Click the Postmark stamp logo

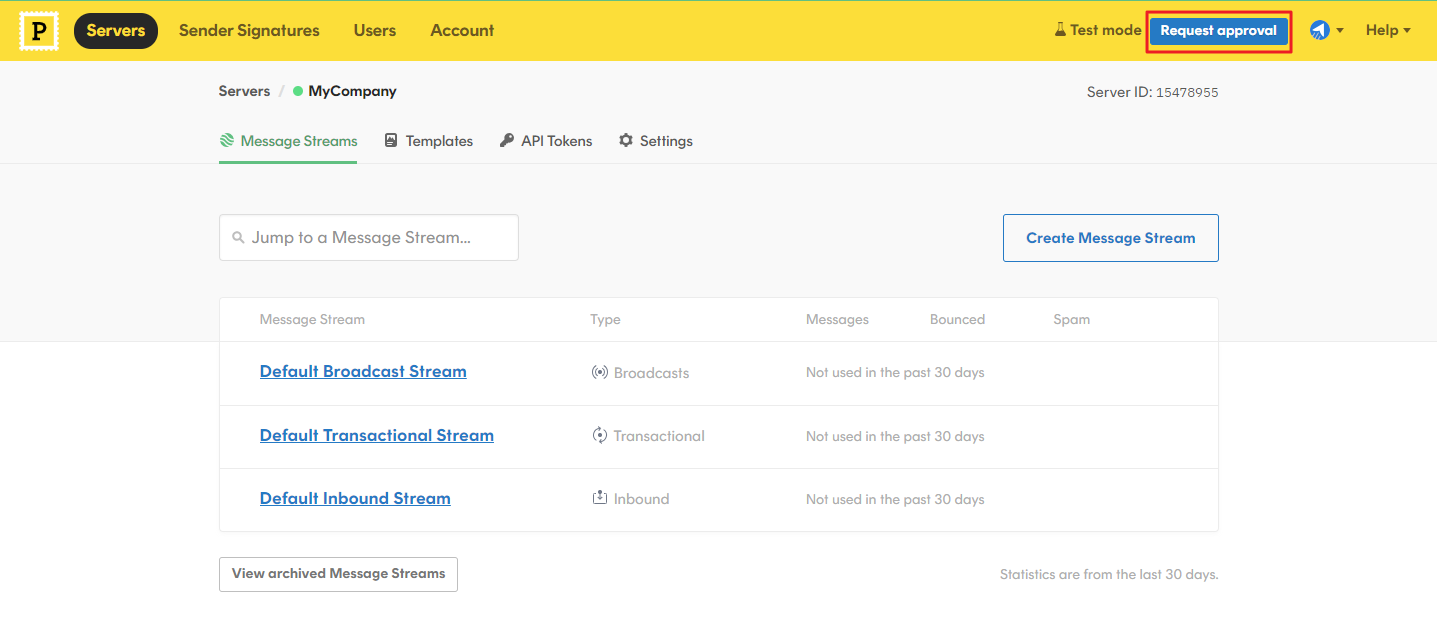[39, 31]
